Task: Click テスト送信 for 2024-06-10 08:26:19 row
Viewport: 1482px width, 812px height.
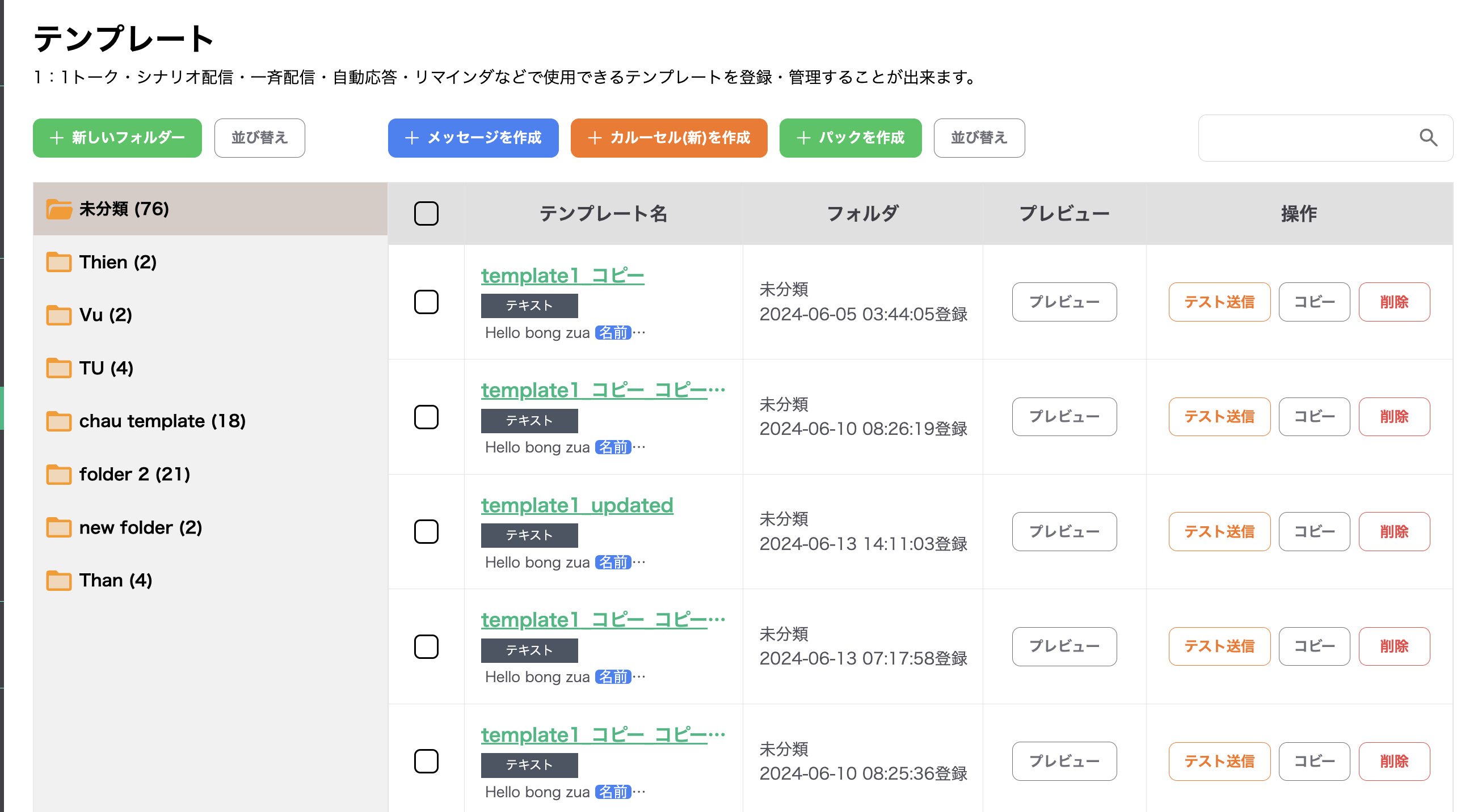Action: pyautogui.click(x=1220, y=417)
